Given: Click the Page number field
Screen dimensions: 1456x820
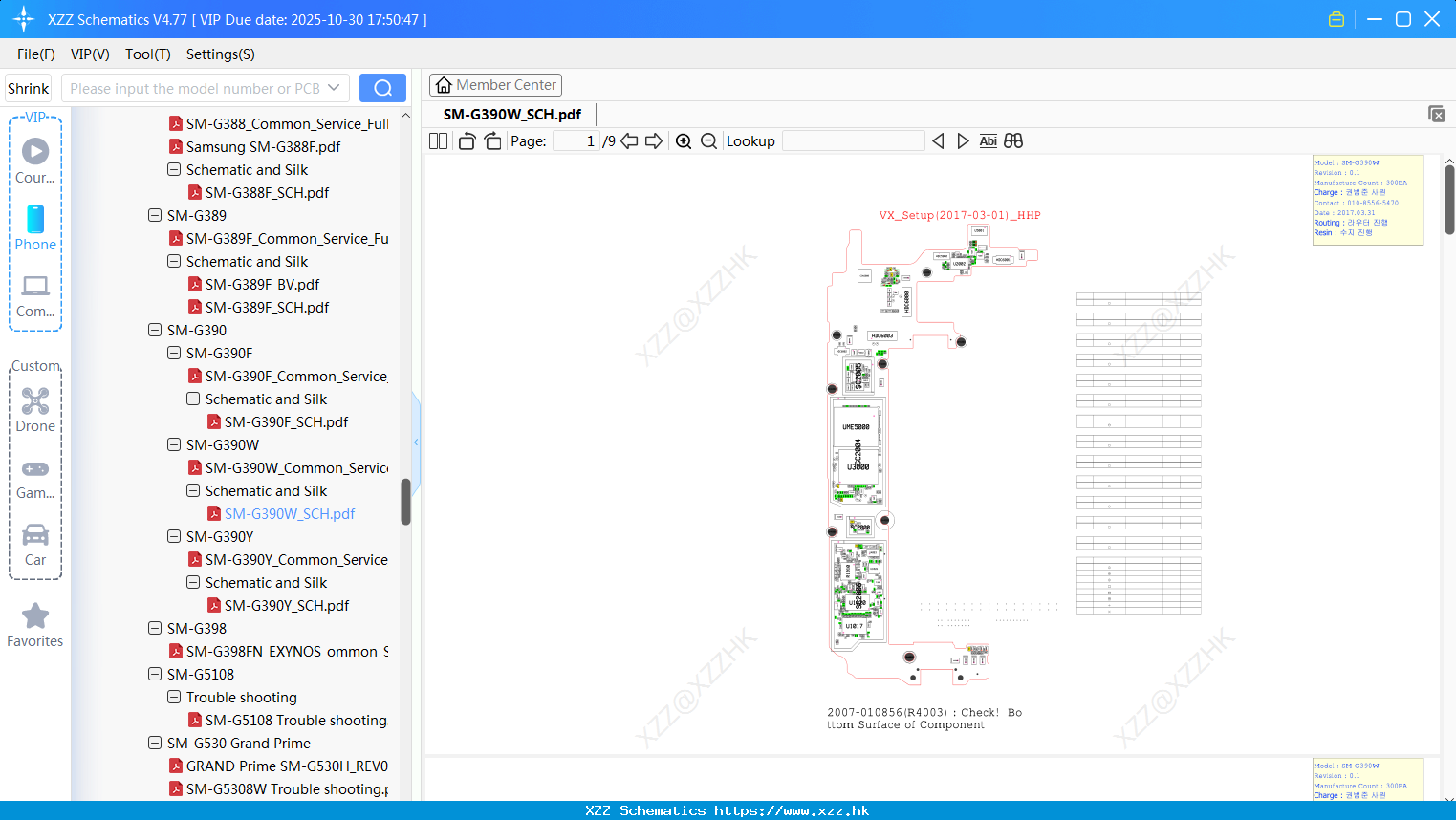Looking at the screenshot, I should click(576, 140).
